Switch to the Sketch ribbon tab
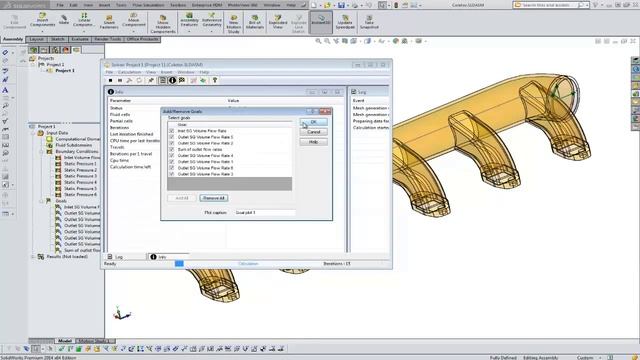The height and width of the screenshot is (360, 640). pos(58,39)
